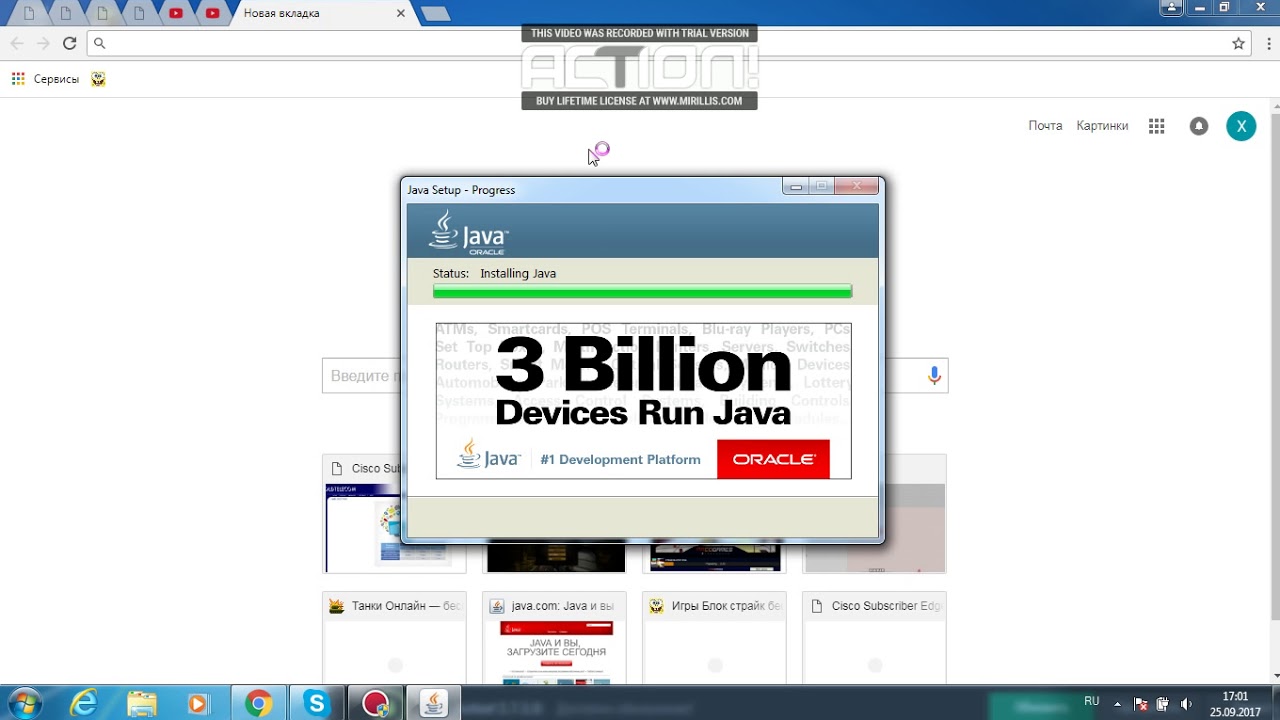Open the java.com: Java и вы tile

(555, 638)
